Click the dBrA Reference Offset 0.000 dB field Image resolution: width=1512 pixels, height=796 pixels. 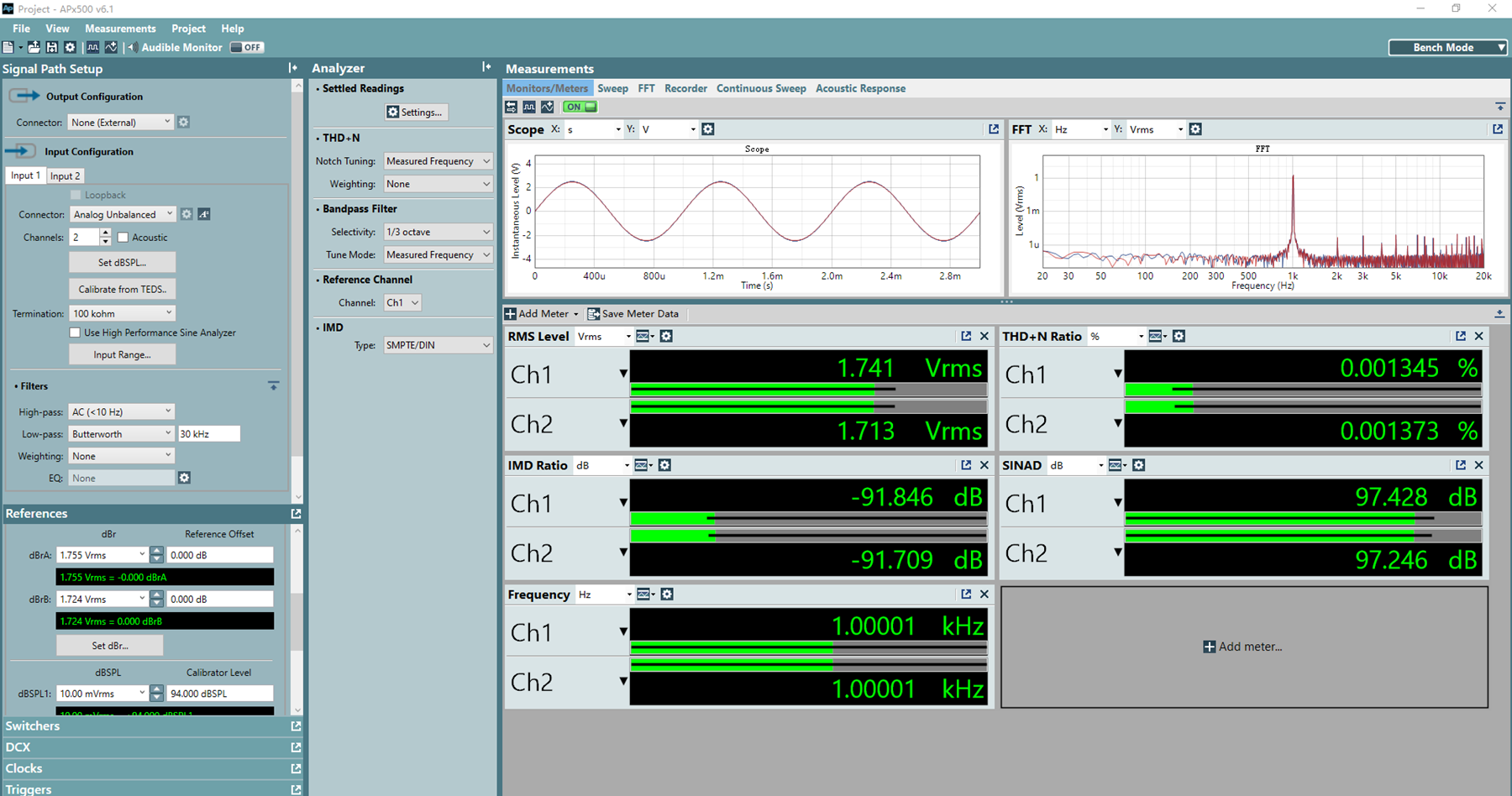coord(220,555)
